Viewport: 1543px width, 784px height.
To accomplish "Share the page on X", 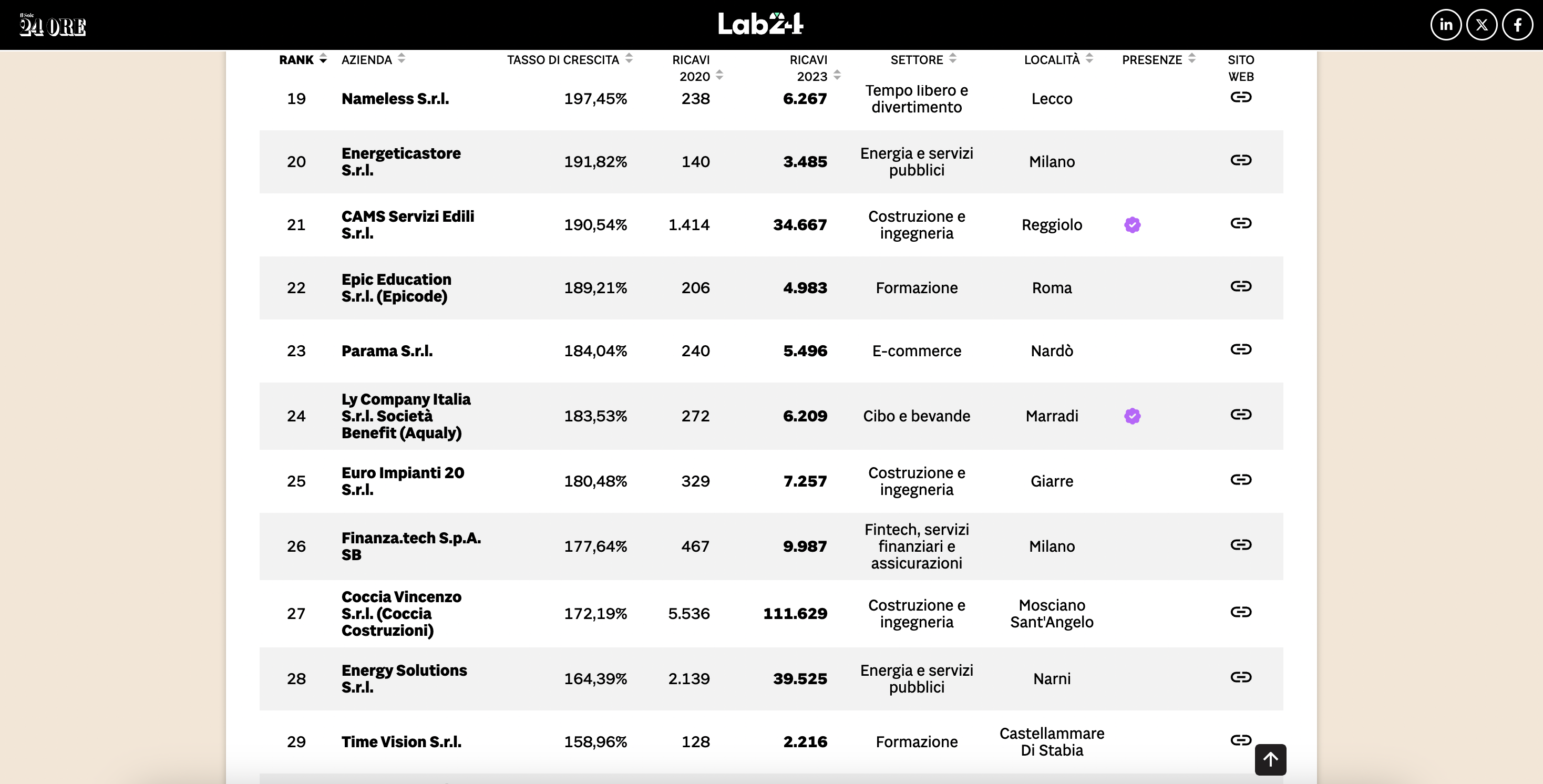I will coord(1482,25).
